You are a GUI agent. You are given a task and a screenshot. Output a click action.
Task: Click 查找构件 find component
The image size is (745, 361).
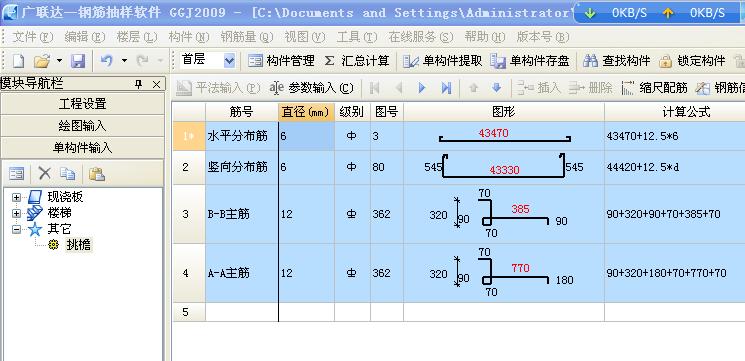coord(616,61)
